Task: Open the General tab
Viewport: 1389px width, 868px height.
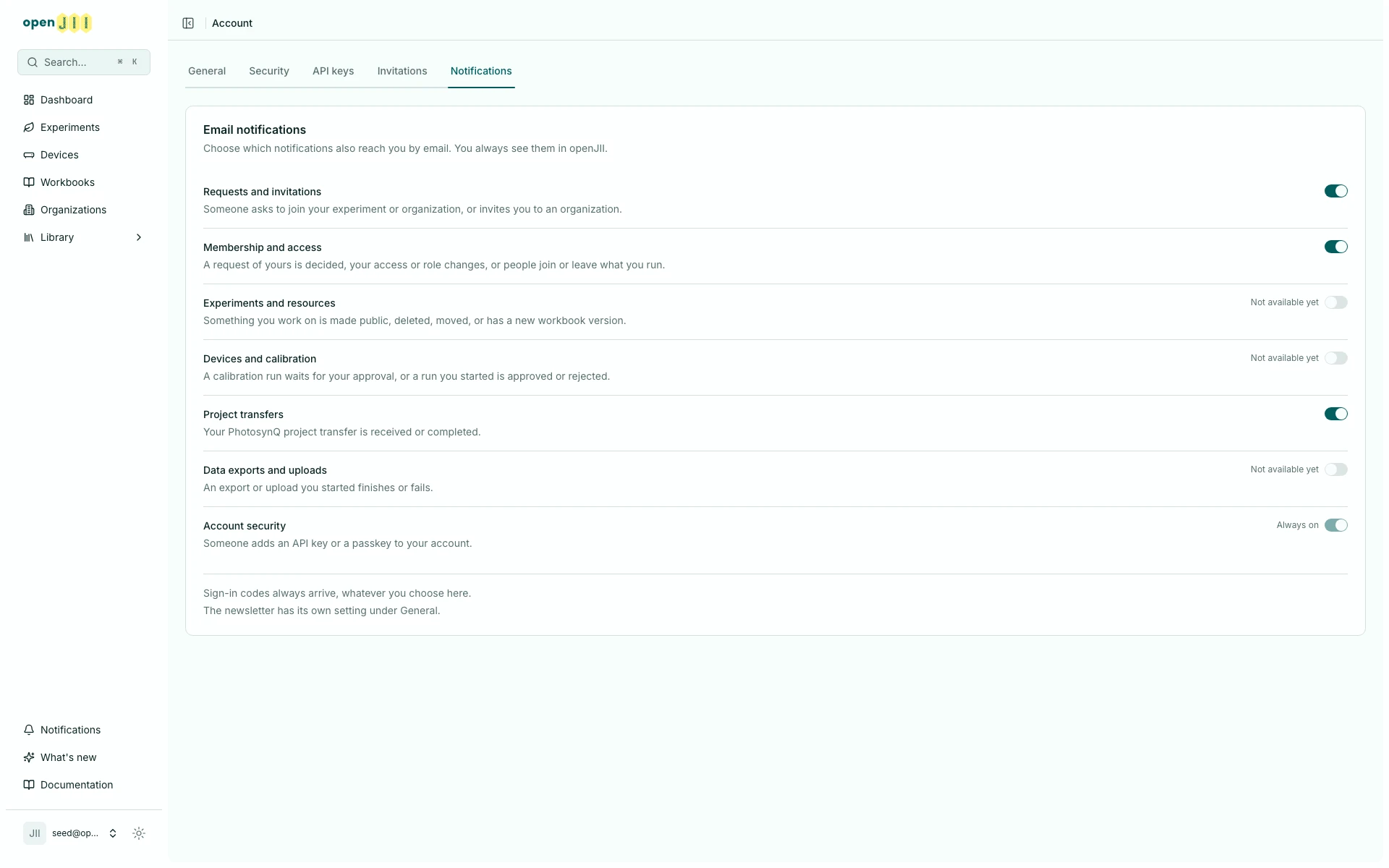Action: [207, 71]
